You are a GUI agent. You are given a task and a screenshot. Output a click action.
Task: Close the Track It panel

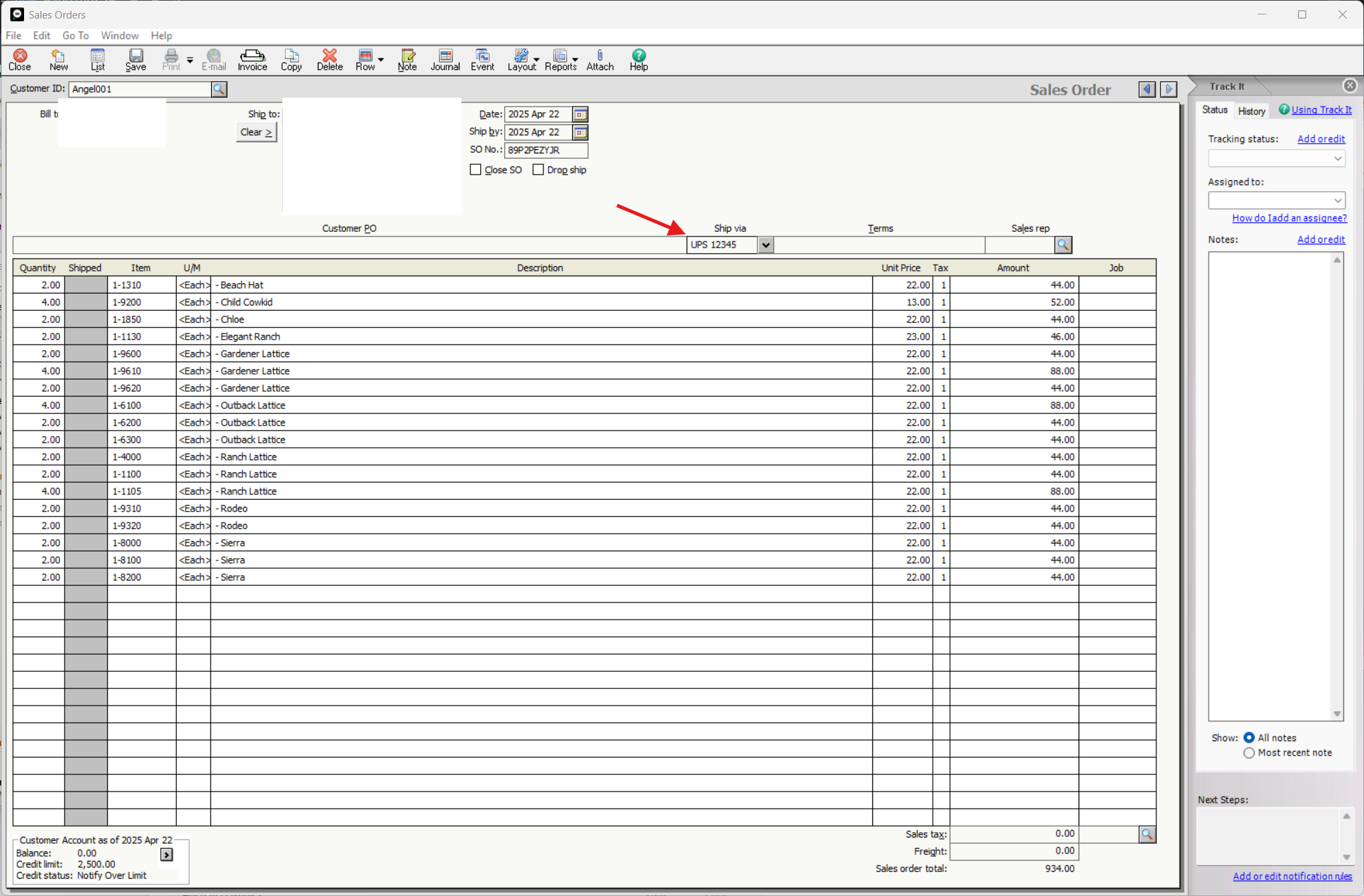click(x=1350, y=85)
